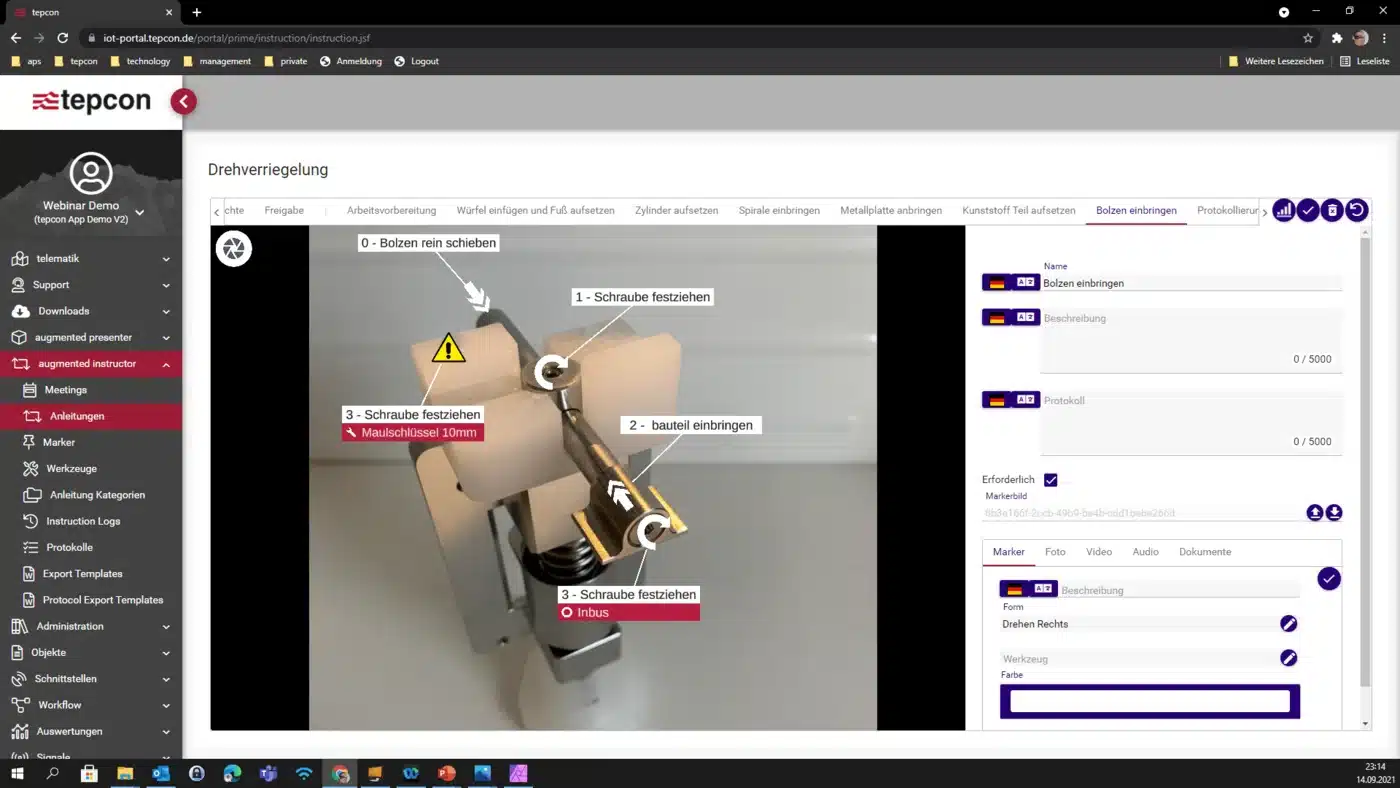
Task: Go to Werkzeuge in the sidebar
Action: (71, 469)
